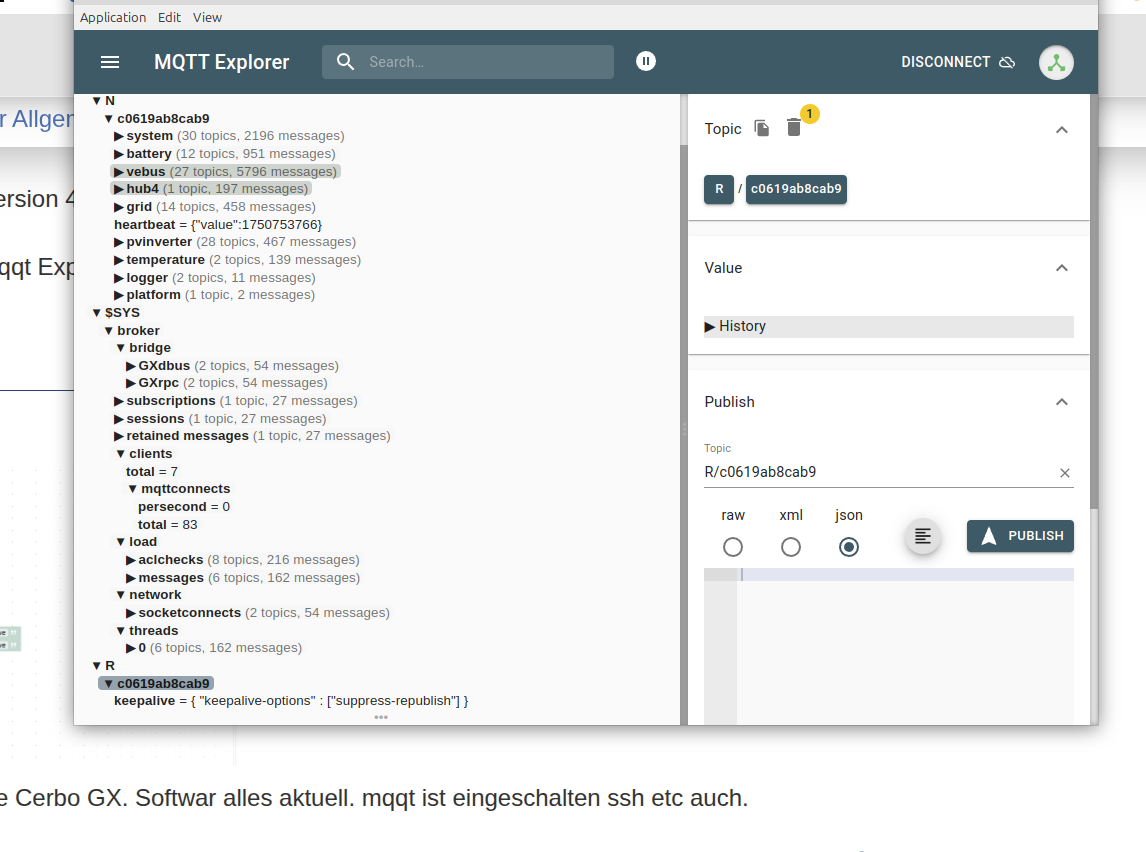Click the tree panel vertical scrollbar
The image size is (1146, 852).
(683, 409)
